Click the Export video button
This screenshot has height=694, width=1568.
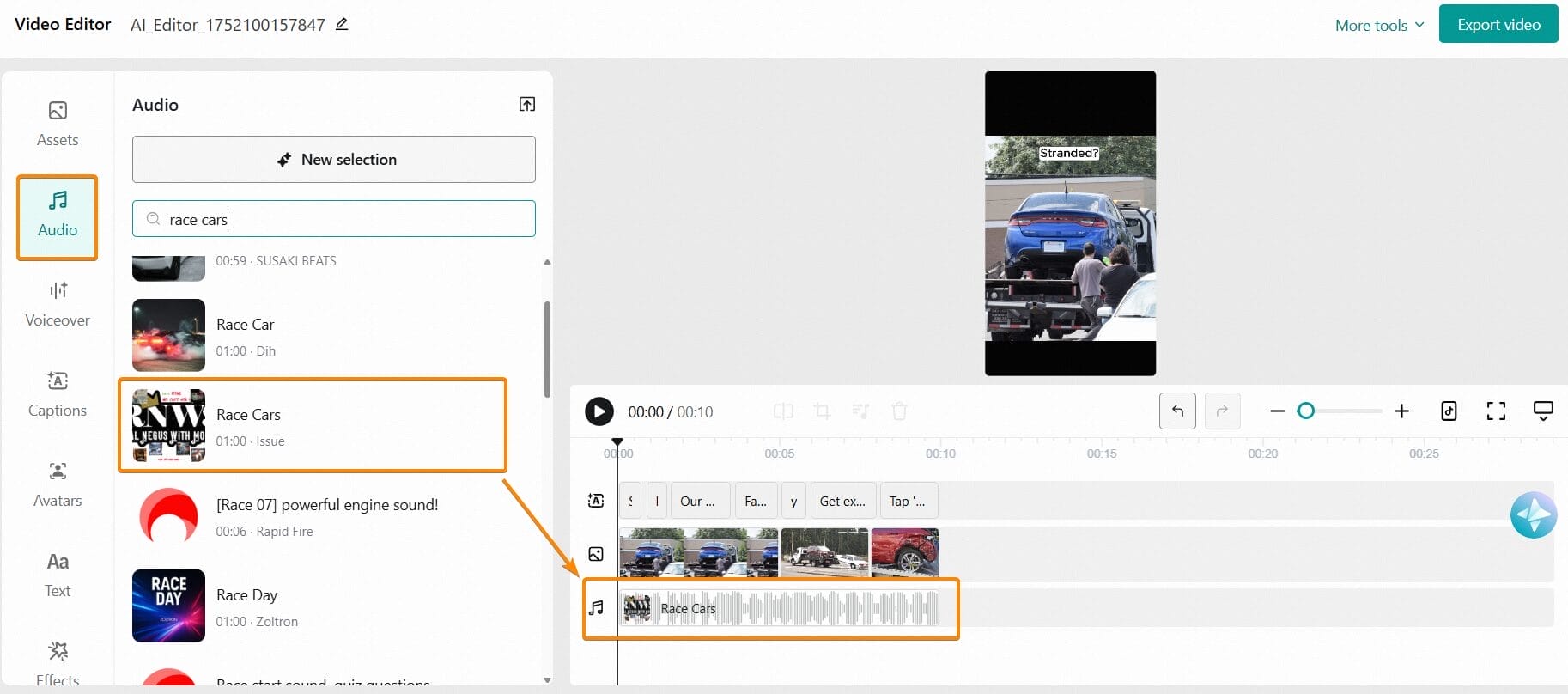coord(1498,25)
